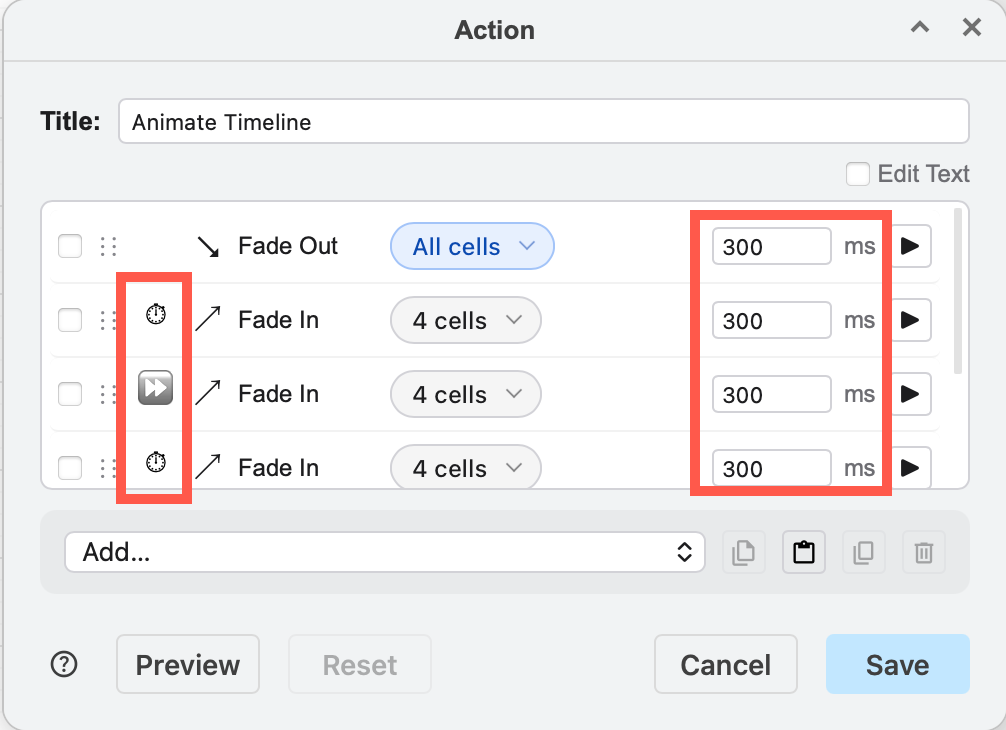The height and width of the screenshot is (730, 1006).
Task: Close the Action dialog
Action: (972, 28)
